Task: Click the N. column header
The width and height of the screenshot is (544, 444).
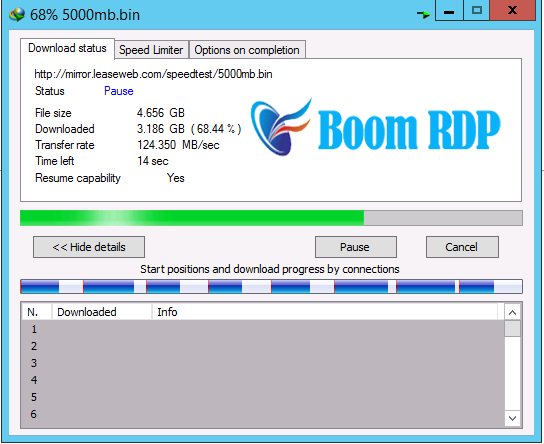Action: (37, 312)
